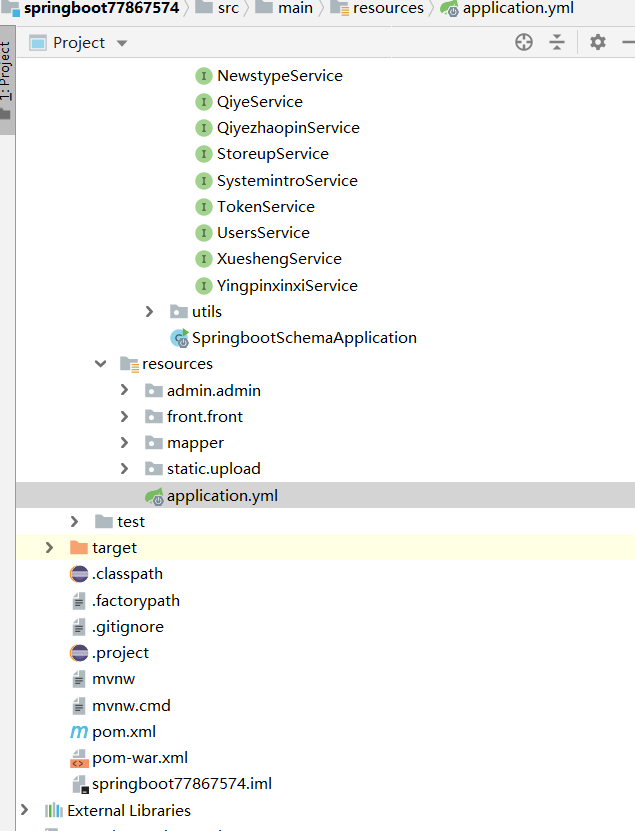Select the 1: Project side tab
The height and width of the screenshot is (831, 635).
click(7, 75)
